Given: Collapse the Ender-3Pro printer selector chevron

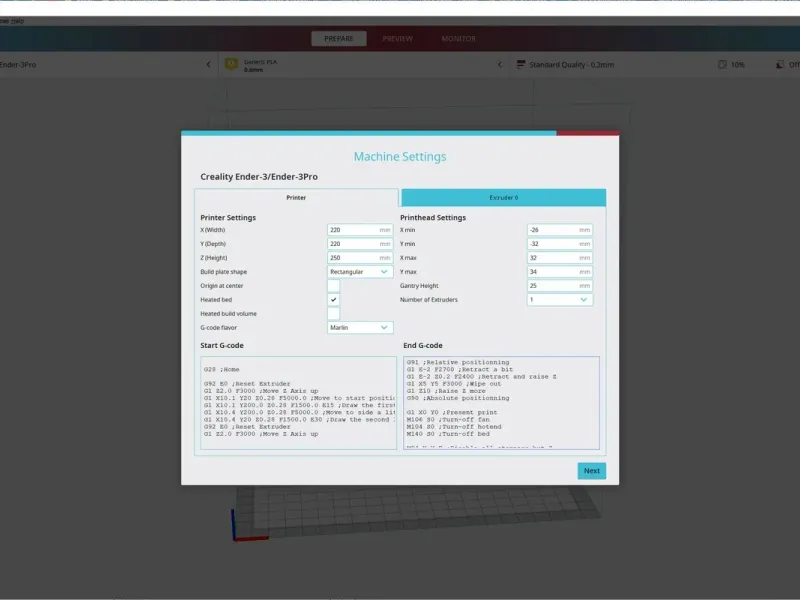Looking at the screenshot, I should (208, 64).
